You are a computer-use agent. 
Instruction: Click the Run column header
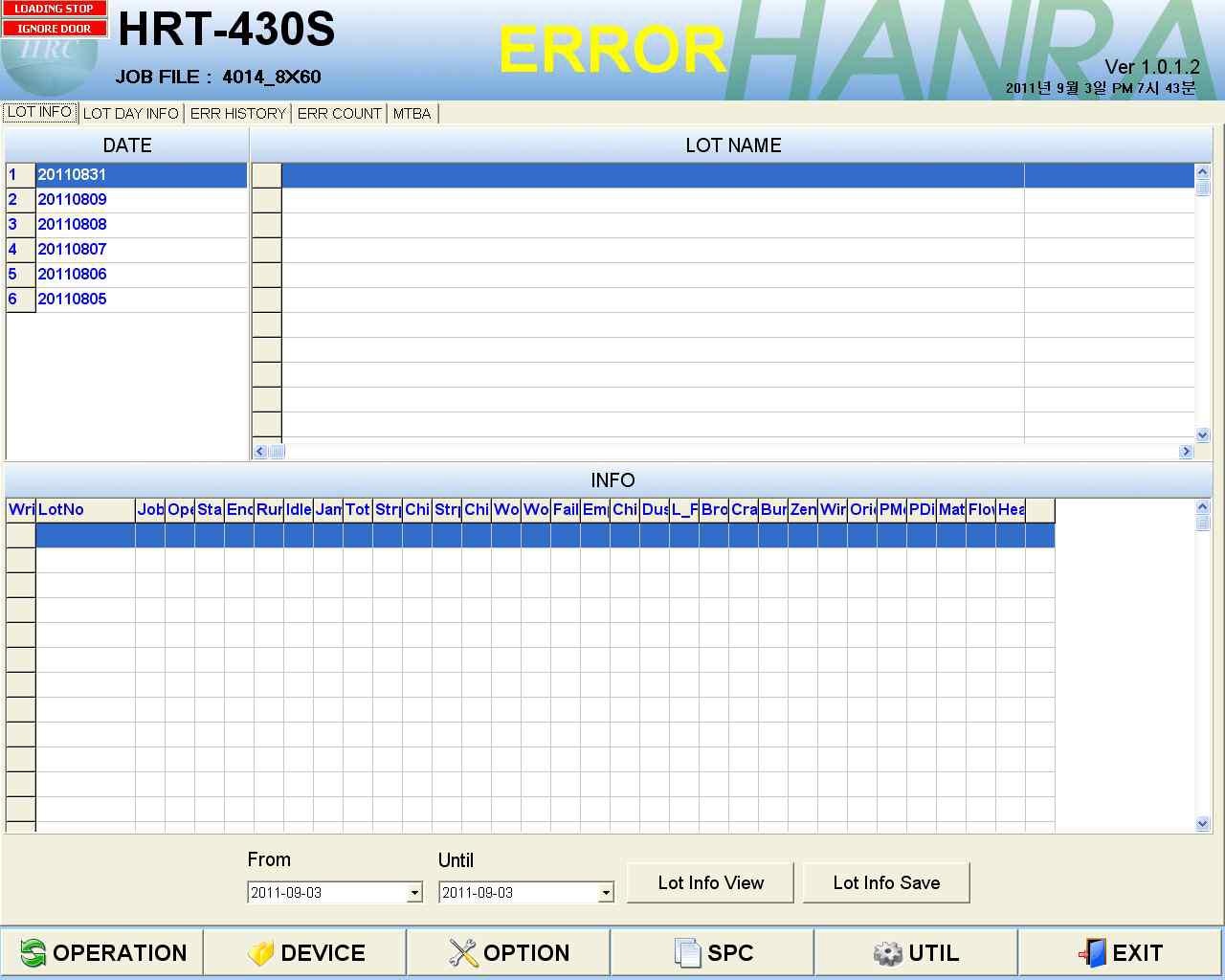pos(269,510)
